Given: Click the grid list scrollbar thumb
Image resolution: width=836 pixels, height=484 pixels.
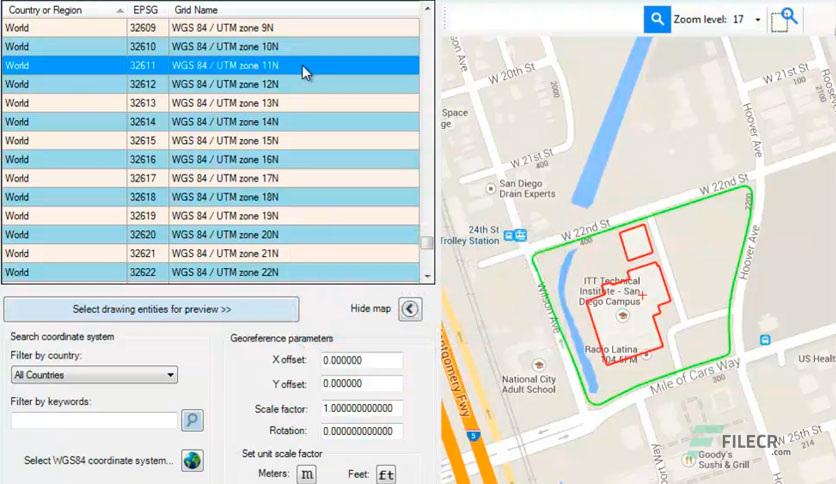Looking at the screenshot, I should click(x=427, y=243).
